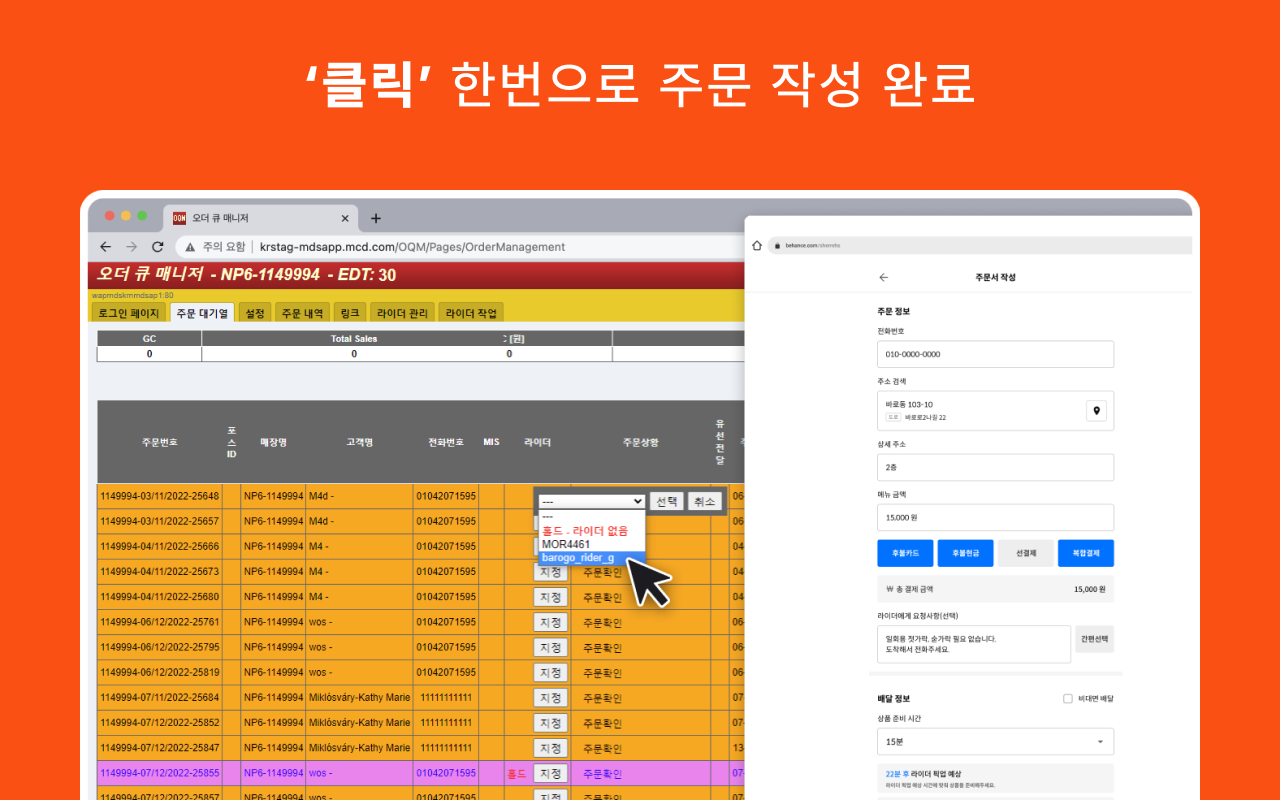The width and height of the screenshot is (1280, 800).
Task: Click 지정 in the pink 25855 hold row
Action: click(x=550, y=773)
